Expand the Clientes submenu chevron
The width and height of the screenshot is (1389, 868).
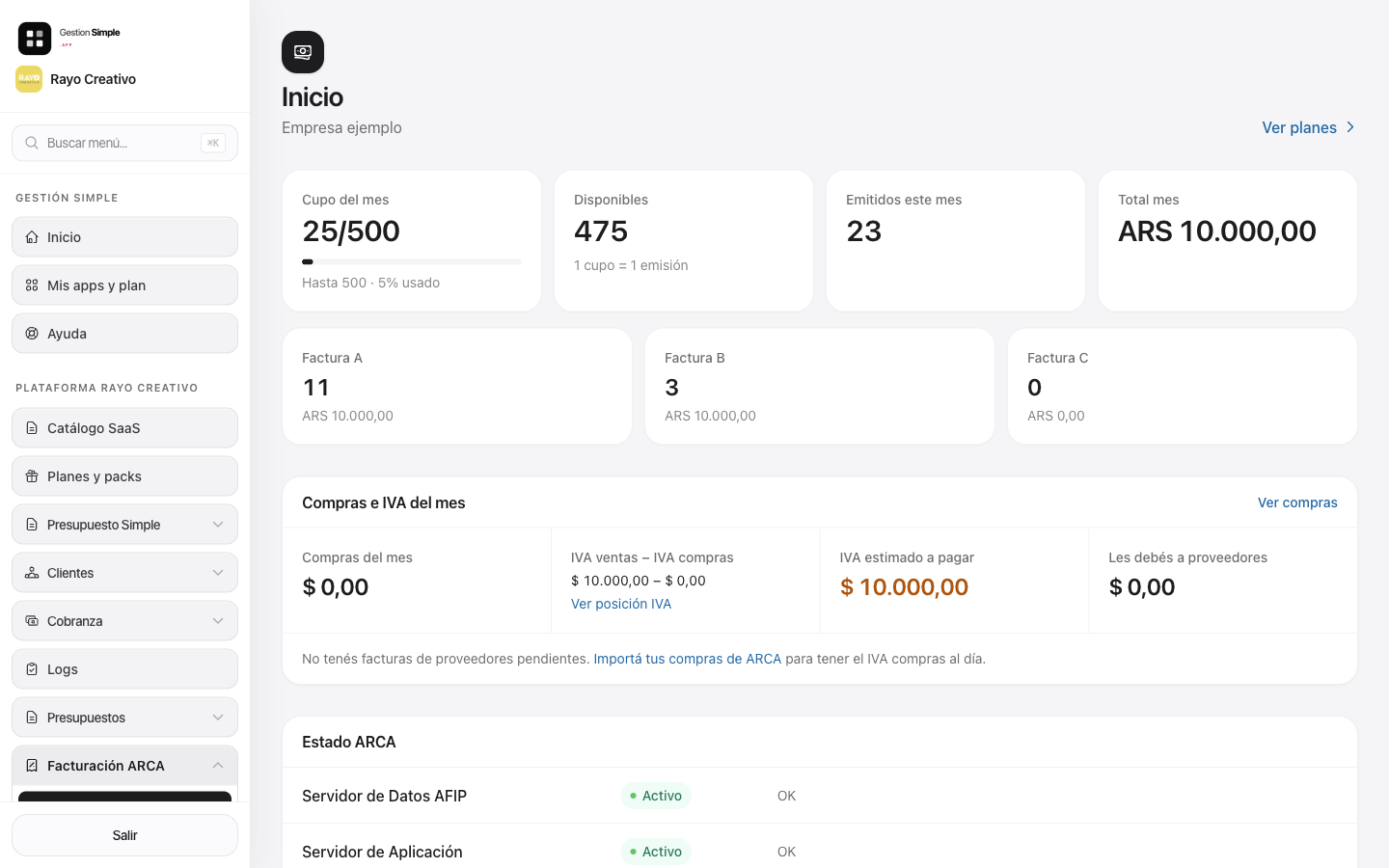(218, 573)
